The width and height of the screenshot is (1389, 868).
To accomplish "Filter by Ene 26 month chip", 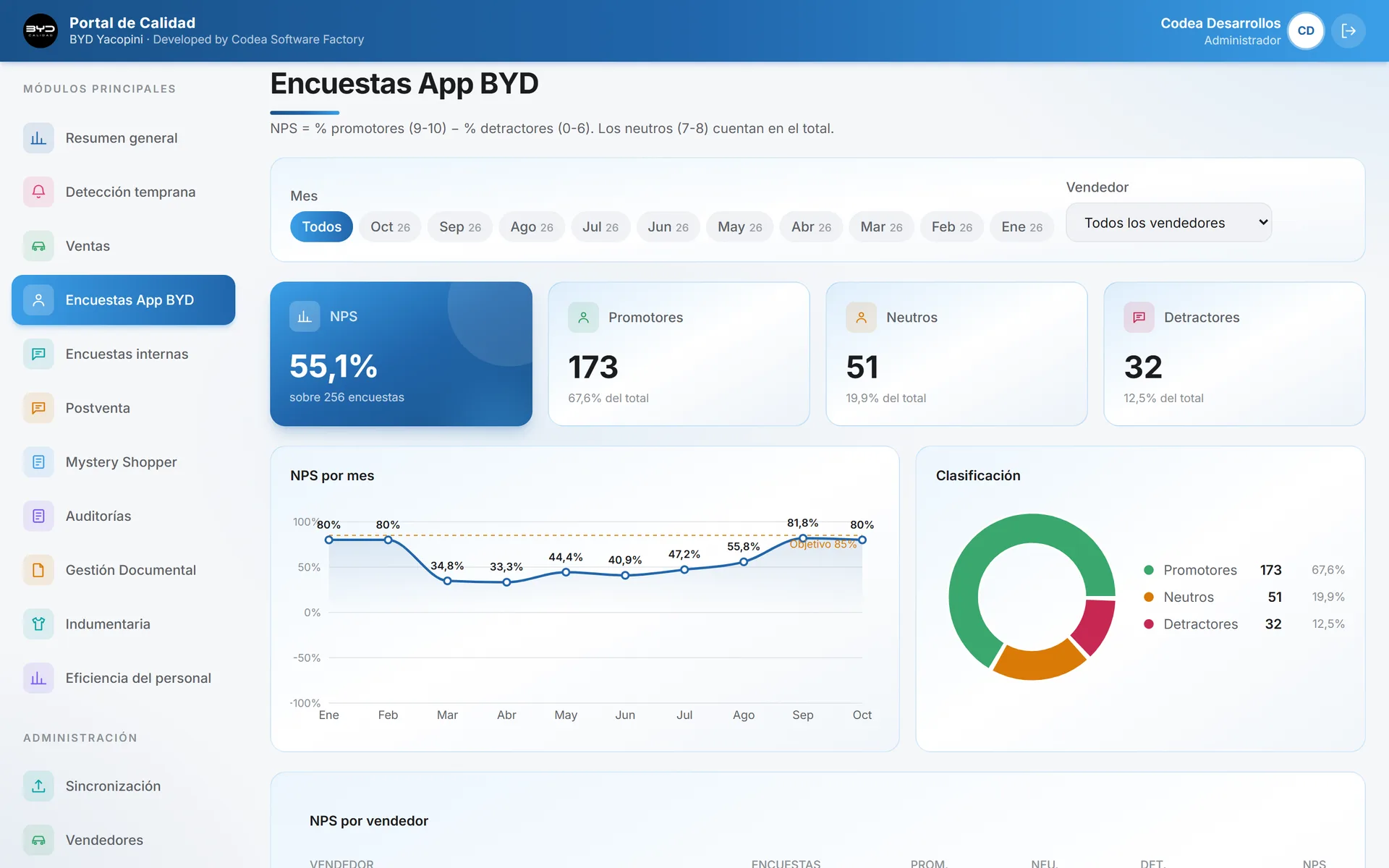I will (x=1021, y=226).
